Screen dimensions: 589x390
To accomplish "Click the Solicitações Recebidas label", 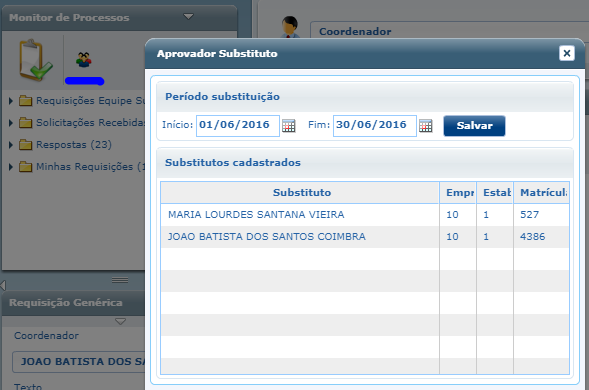I will [90, 122].
